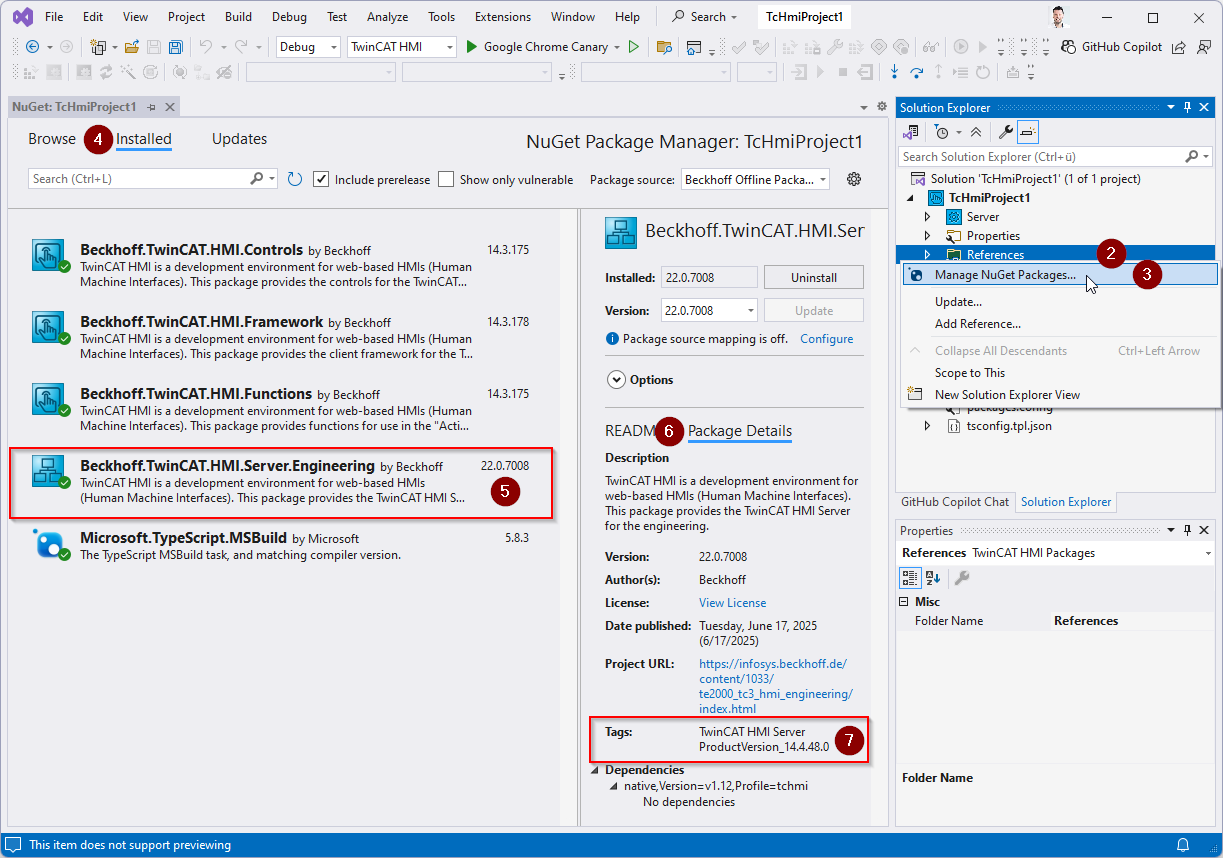
Task: Open the Package source dropdown
Action: pos(756,179)
